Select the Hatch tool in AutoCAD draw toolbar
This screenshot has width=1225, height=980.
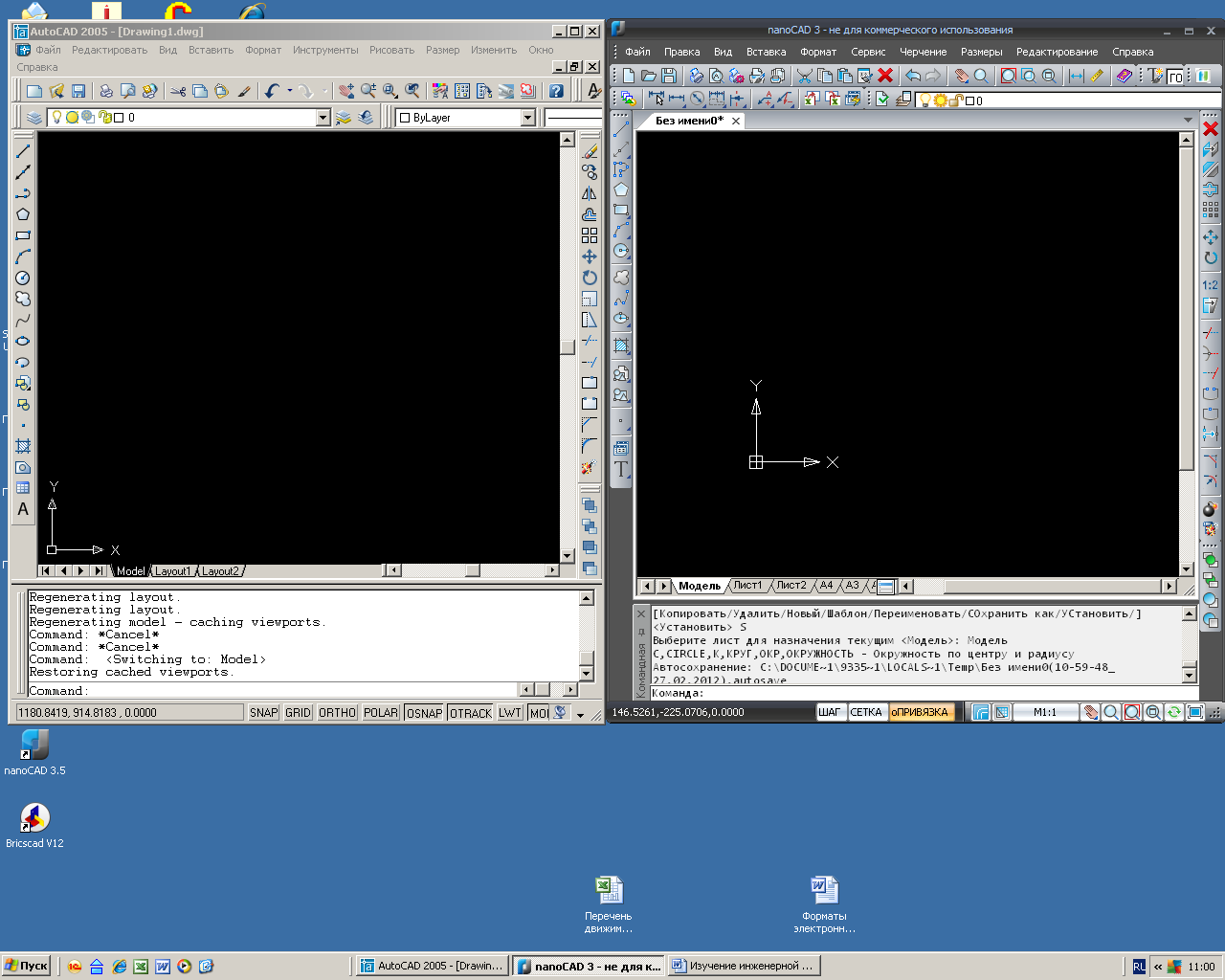click(23, 446)
